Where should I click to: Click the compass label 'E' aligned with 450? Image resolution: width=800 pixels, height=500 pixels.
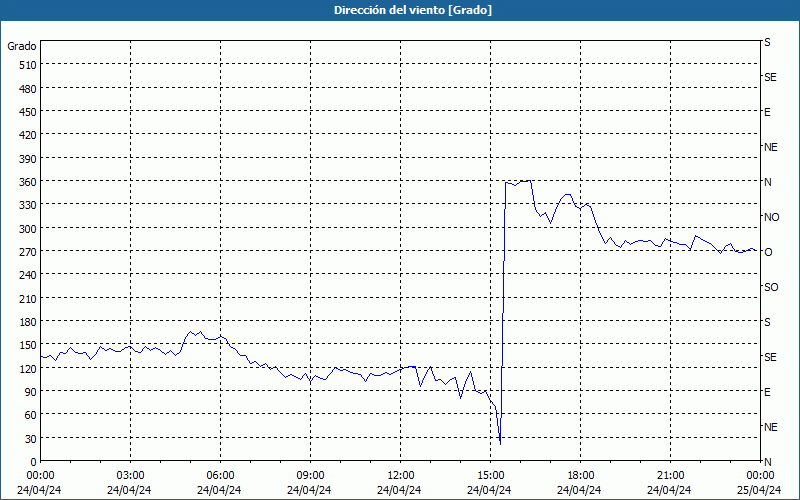click(767, 112)
